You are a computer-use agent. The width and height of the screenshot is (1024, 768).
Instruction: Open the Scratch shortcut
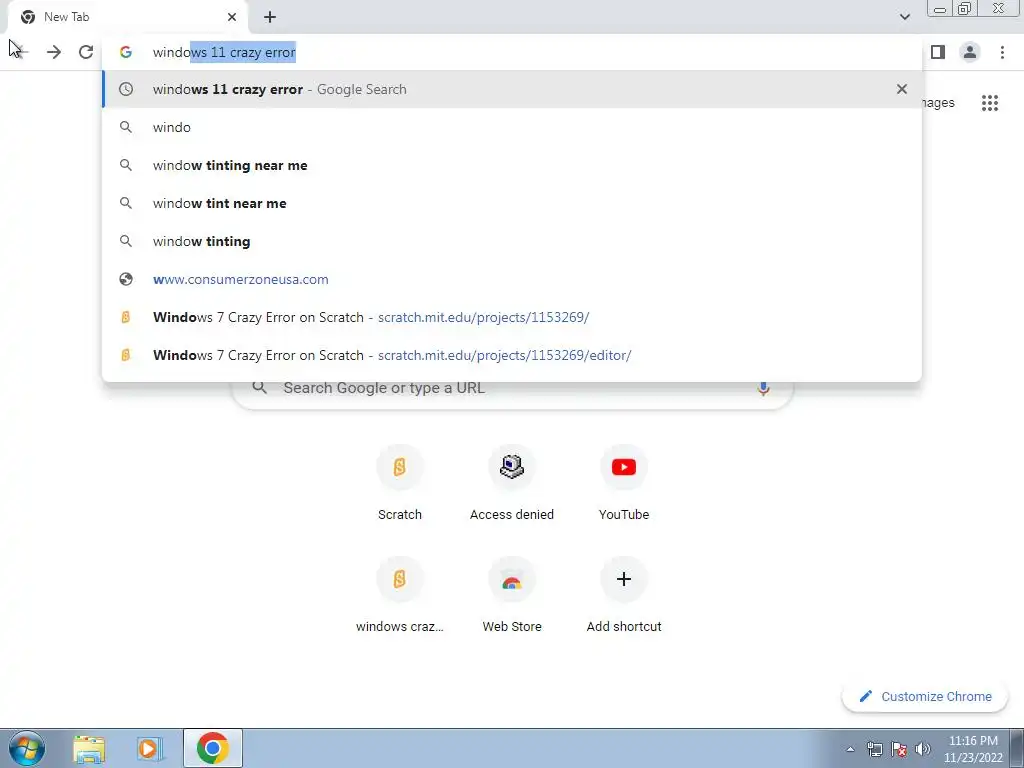pyautogui.click(x=400, y=482)
